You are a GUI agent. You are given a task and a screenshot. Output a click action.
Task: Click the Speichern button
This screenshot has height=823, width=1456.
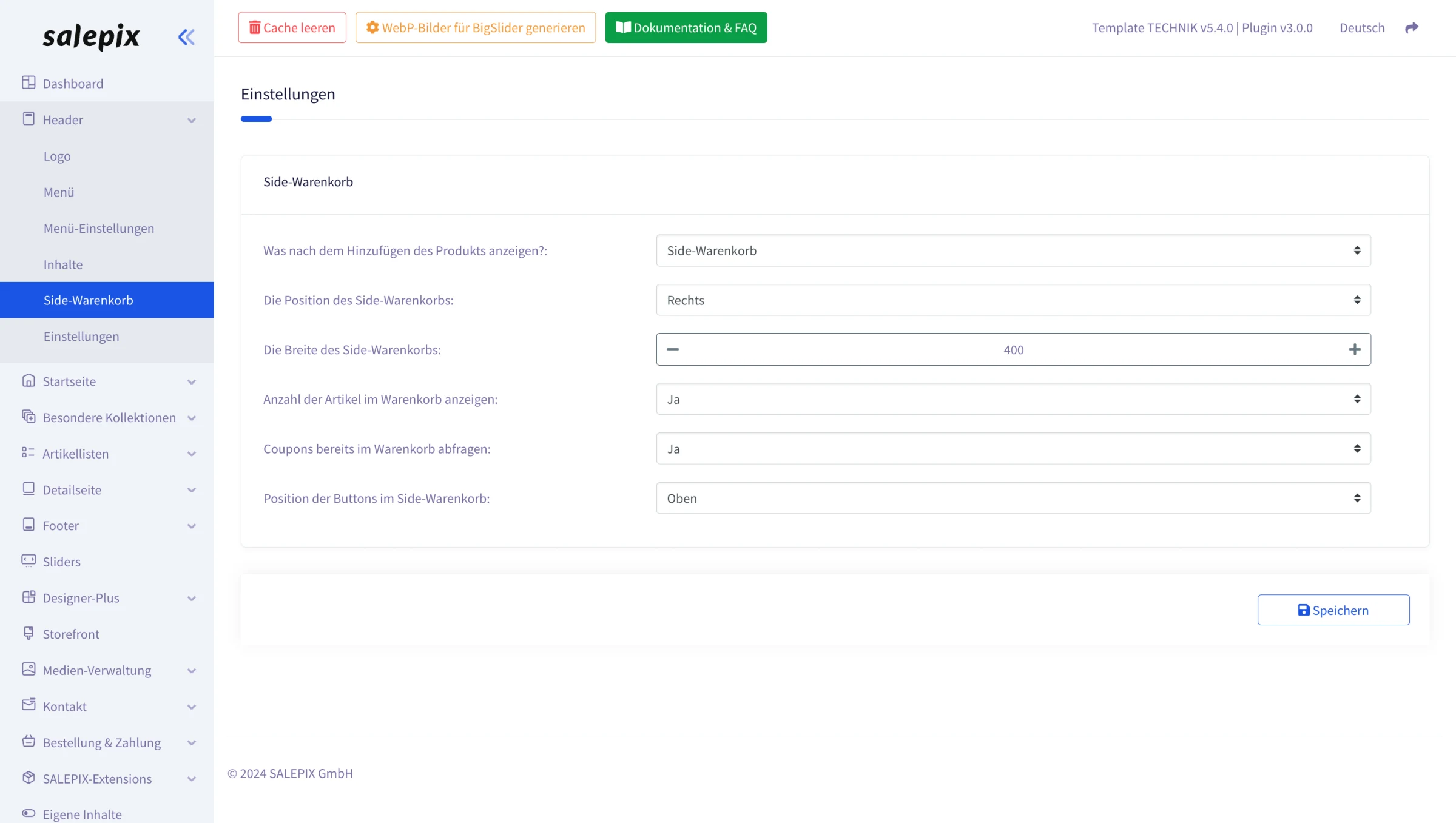click(x=1333, y=610)
